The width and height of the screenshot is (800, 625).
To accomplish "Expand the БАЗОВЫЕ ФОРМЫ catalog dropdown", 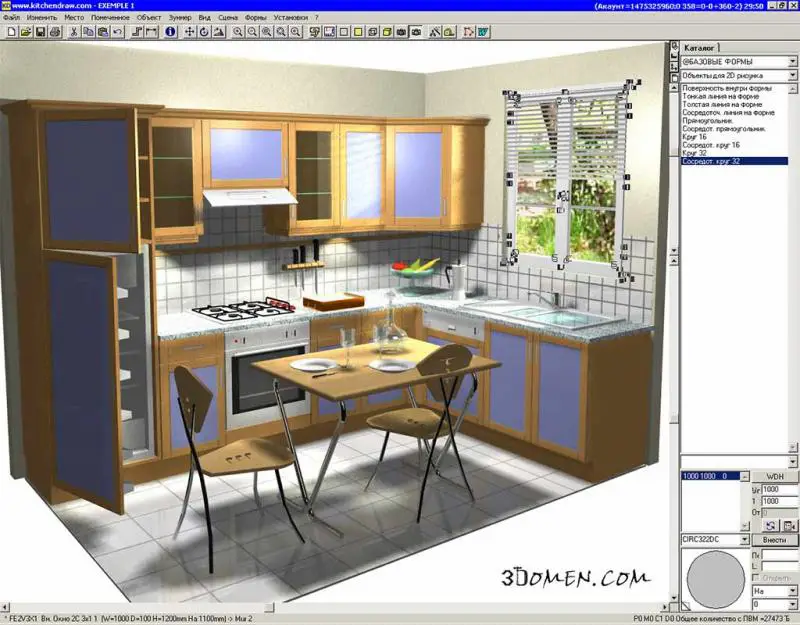I will [791, 62].
